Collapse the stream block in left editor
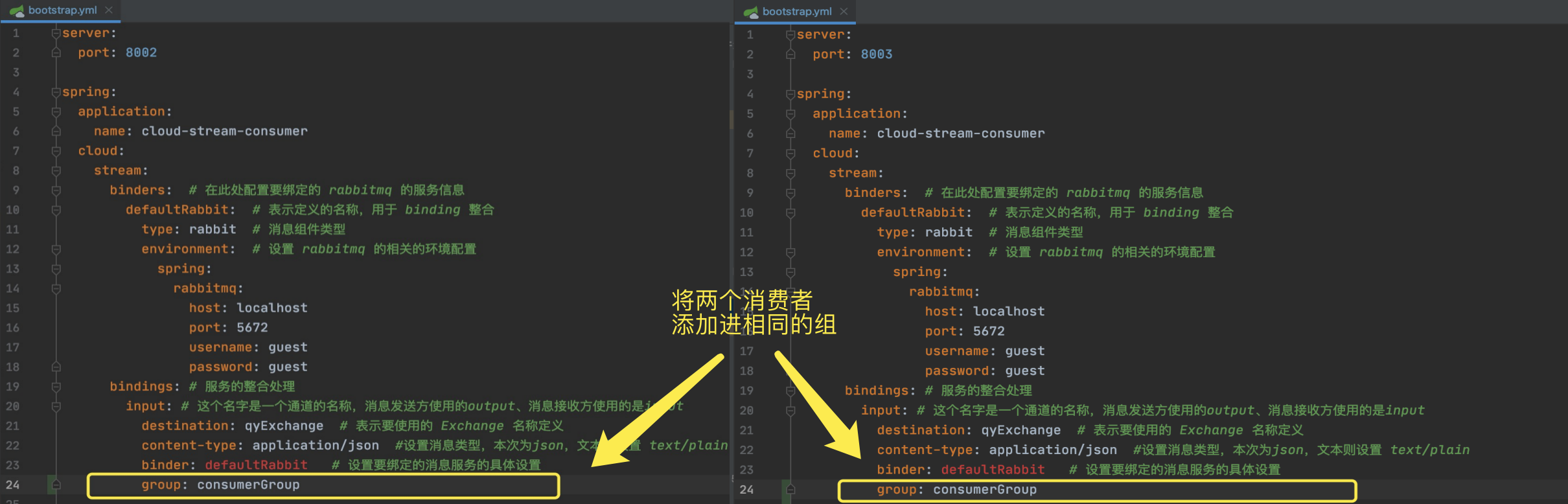 56,170
